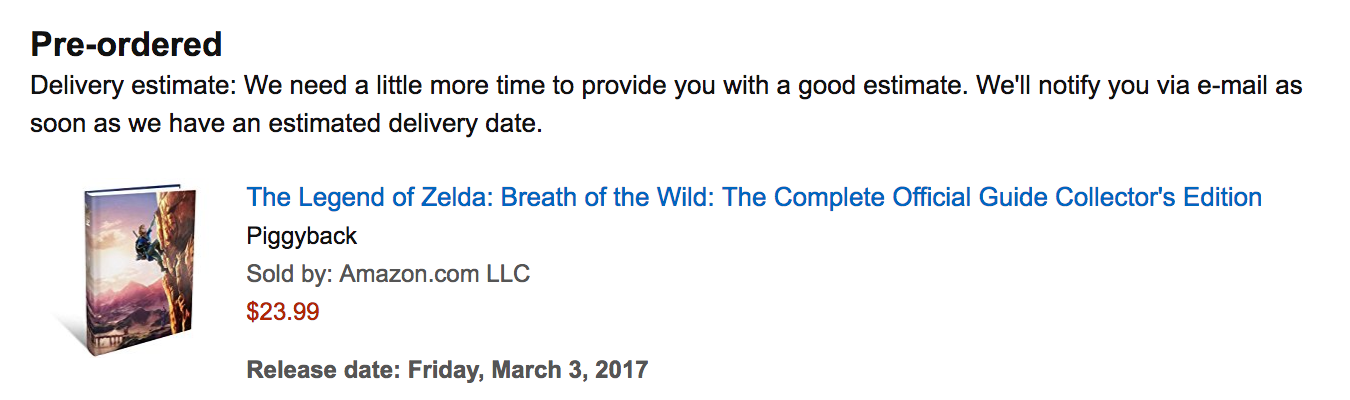Click the 'Release date:' label
Viewport: 1350px width, 400px height.
click(x=323, y=370)
